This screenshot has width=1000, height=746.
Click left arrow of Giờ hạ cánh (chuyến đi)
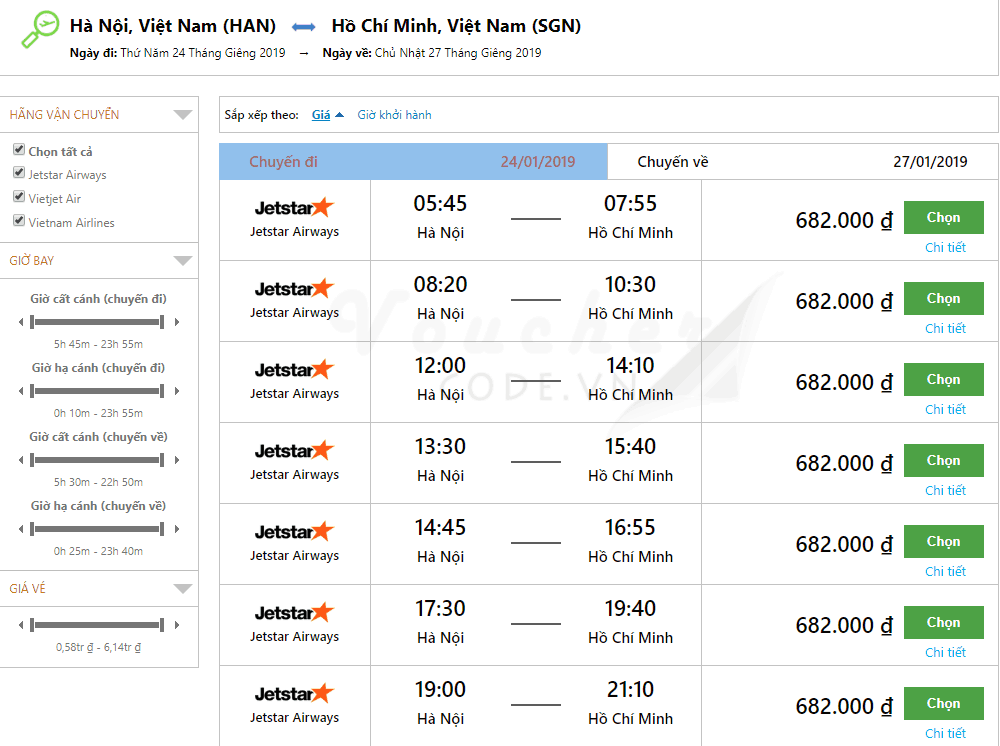[x=21, y=391]
